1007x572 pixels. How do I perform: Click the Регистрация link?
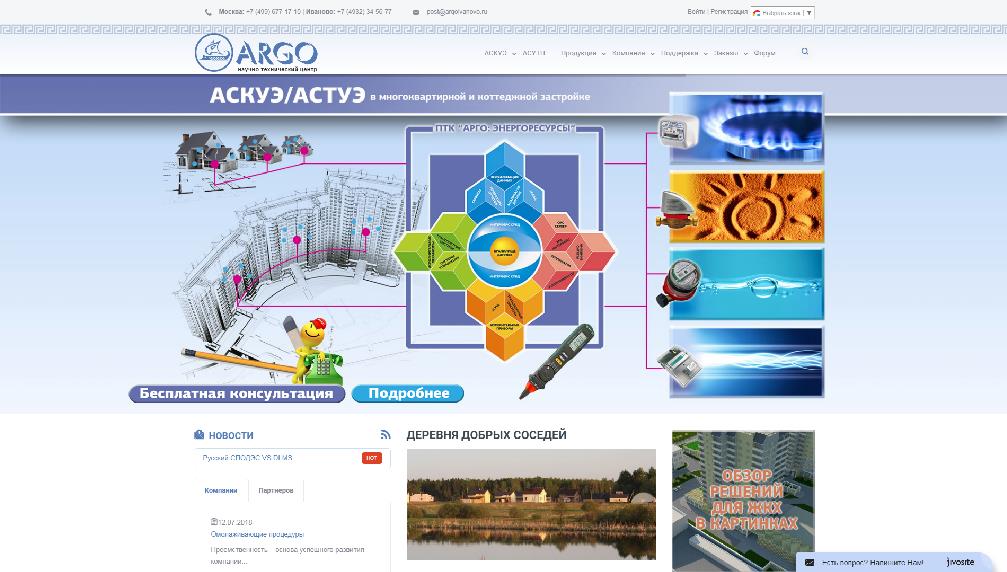[x=729, y=12]
